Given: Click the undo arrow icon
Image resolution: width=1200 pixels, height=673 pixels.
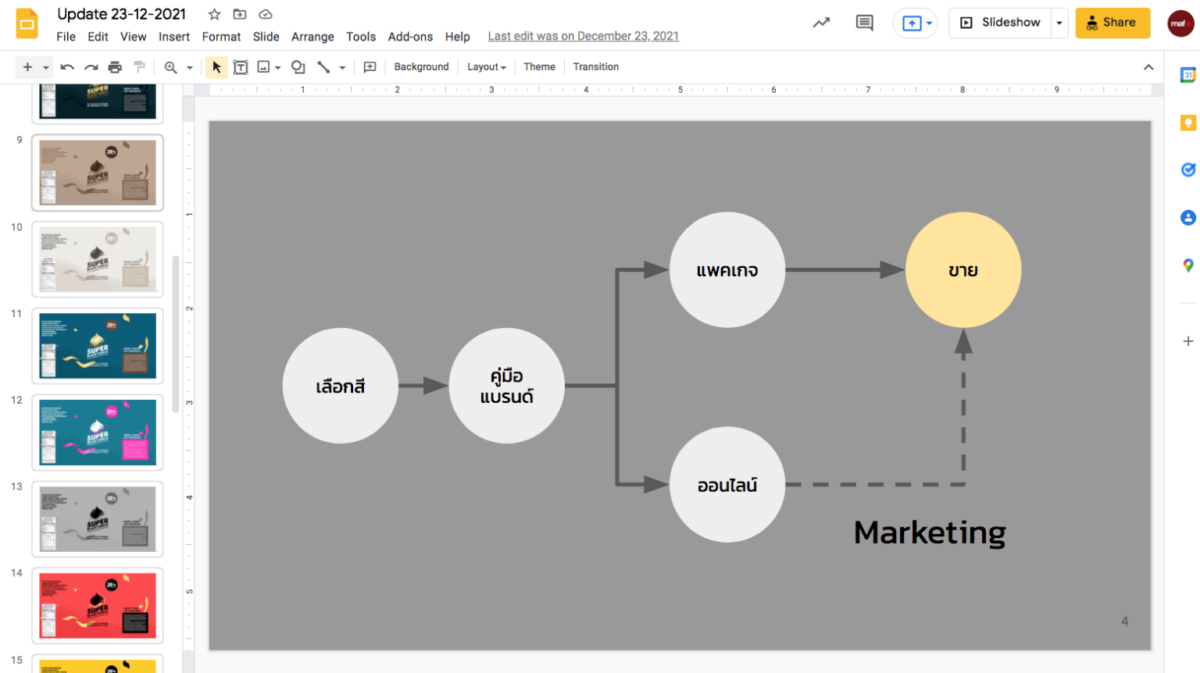Looking at the screenshot, I should pos(67,67).
